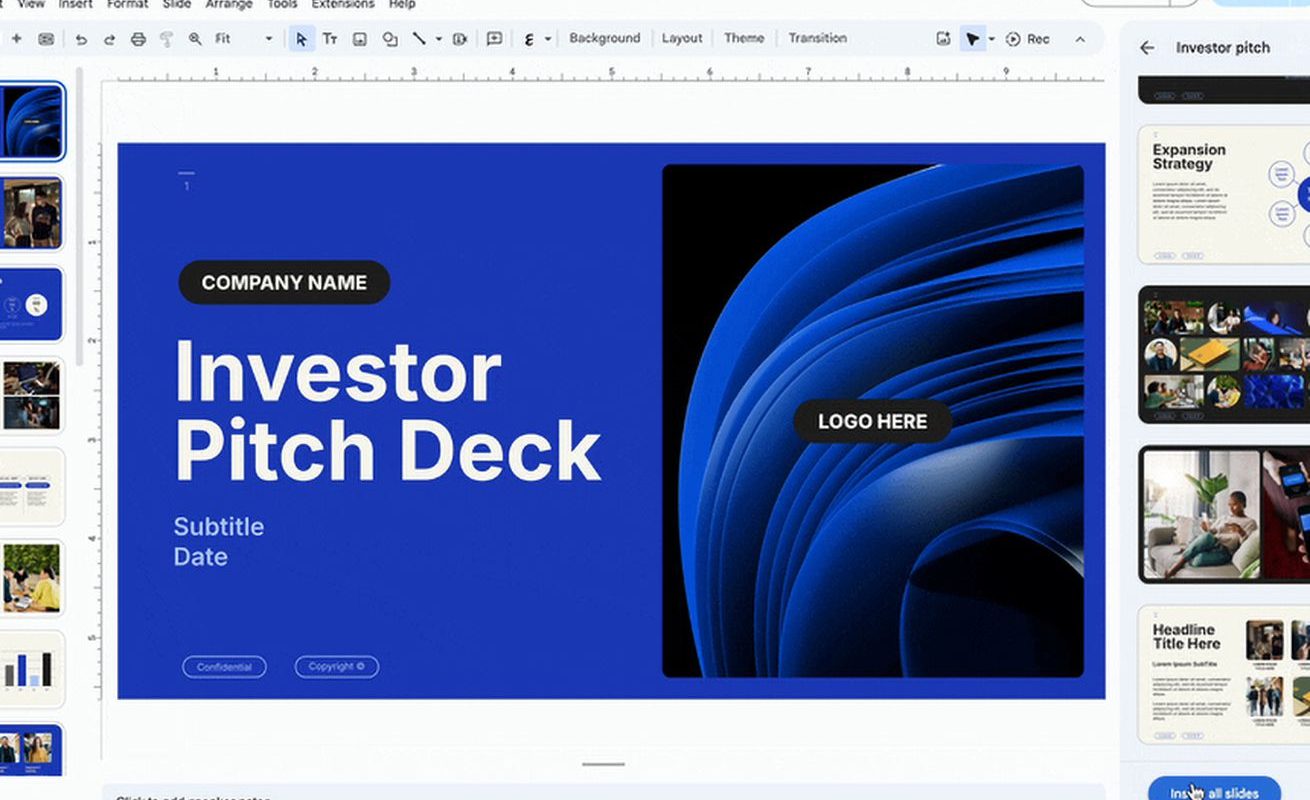This screenshot has width=1310, height=800.
Task: Click the Insert all slides button
Action: click(1214, 788)
